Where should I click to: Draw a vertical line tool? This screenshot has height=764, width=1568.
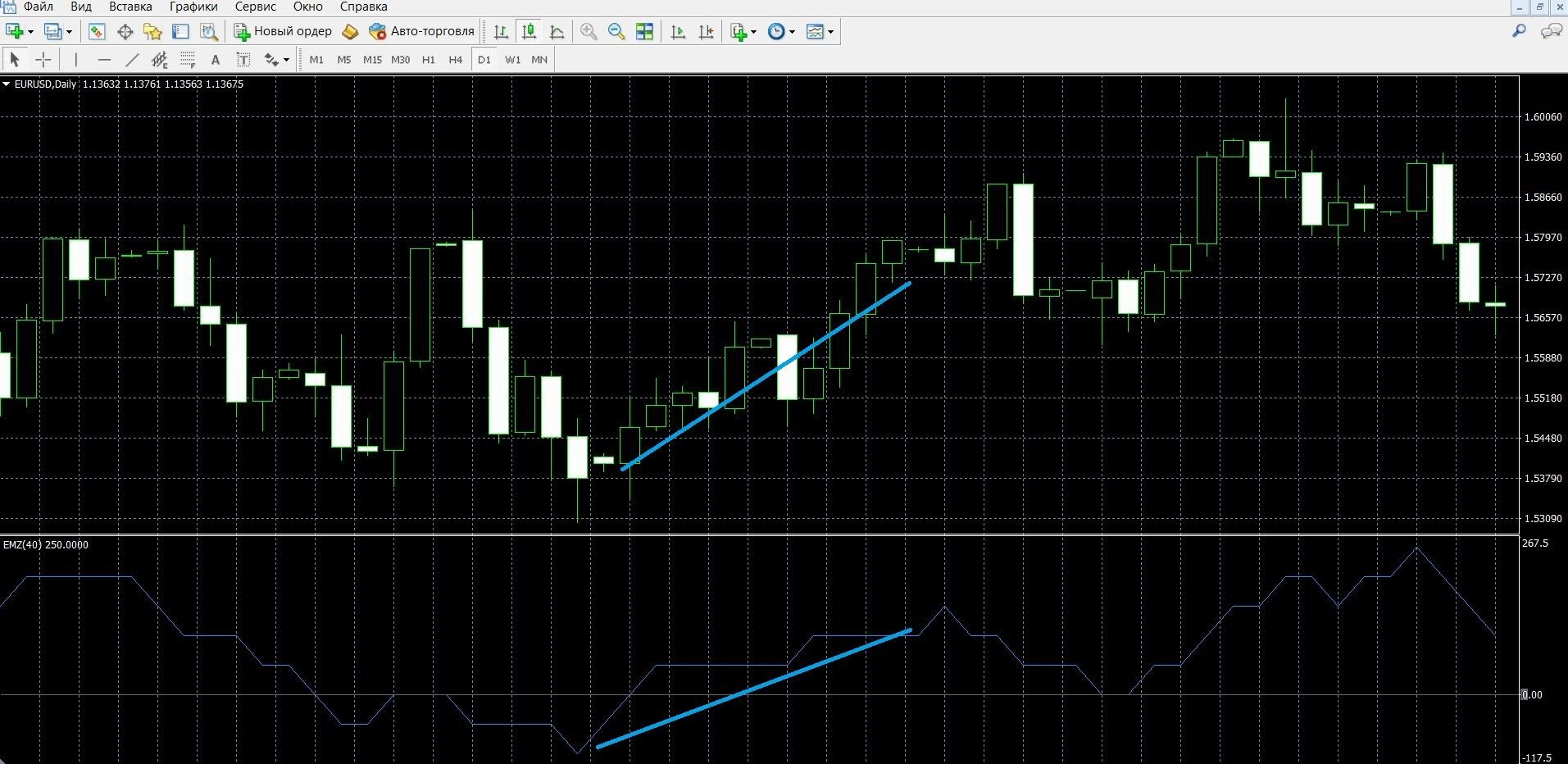(x=76, y=60)
